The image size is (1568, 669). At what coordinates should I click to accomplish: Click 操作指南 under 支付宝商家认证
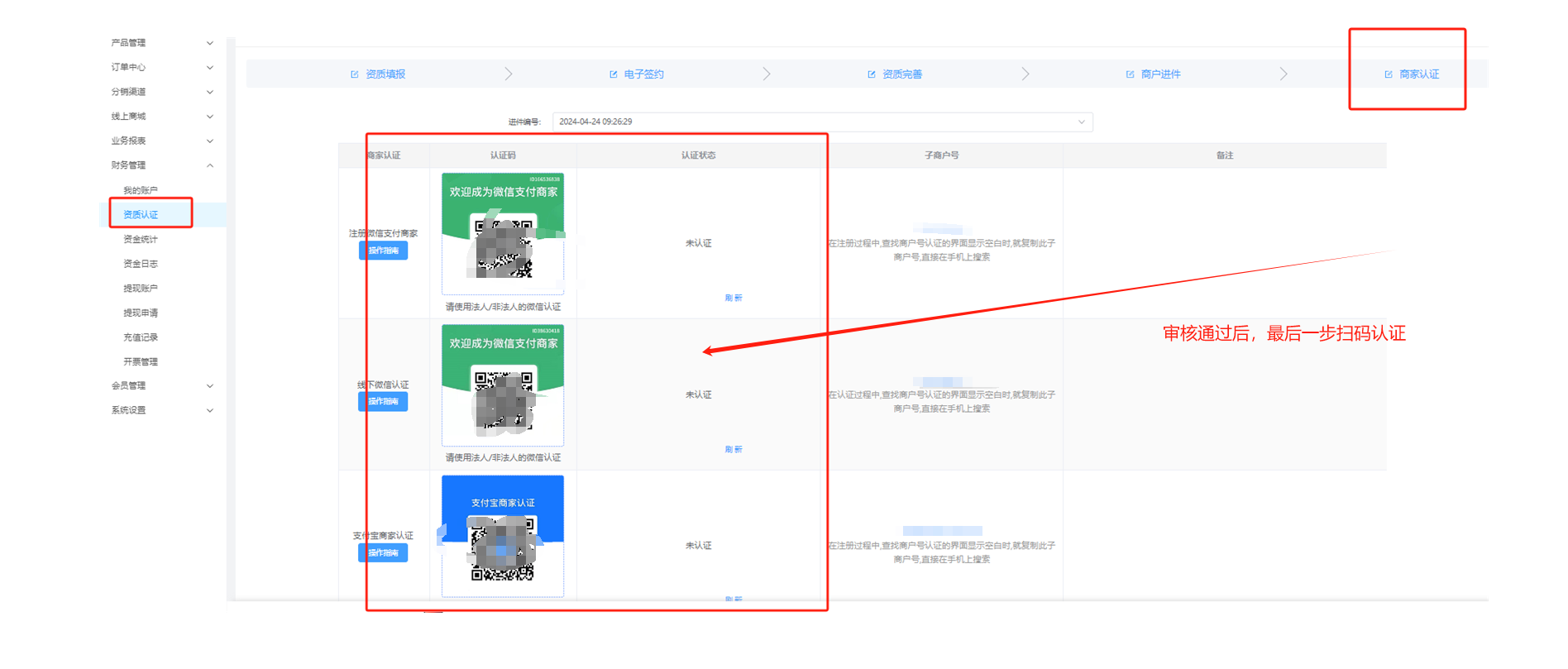click(383, 553)
